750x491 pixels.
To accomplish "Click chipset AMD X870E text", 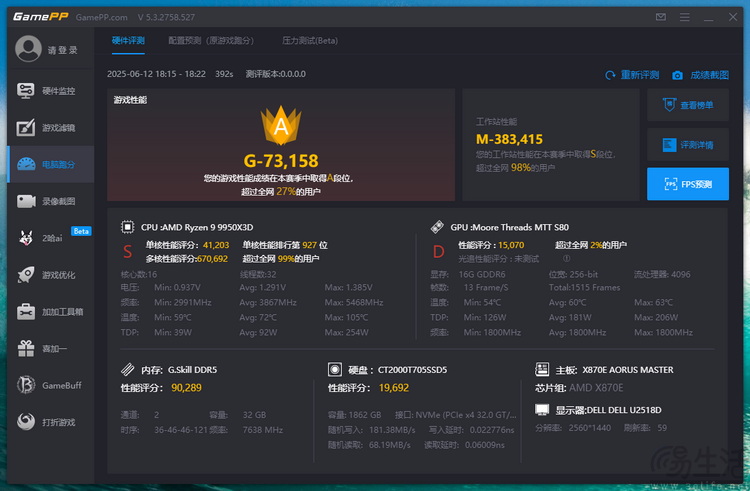I will point(596,388).
